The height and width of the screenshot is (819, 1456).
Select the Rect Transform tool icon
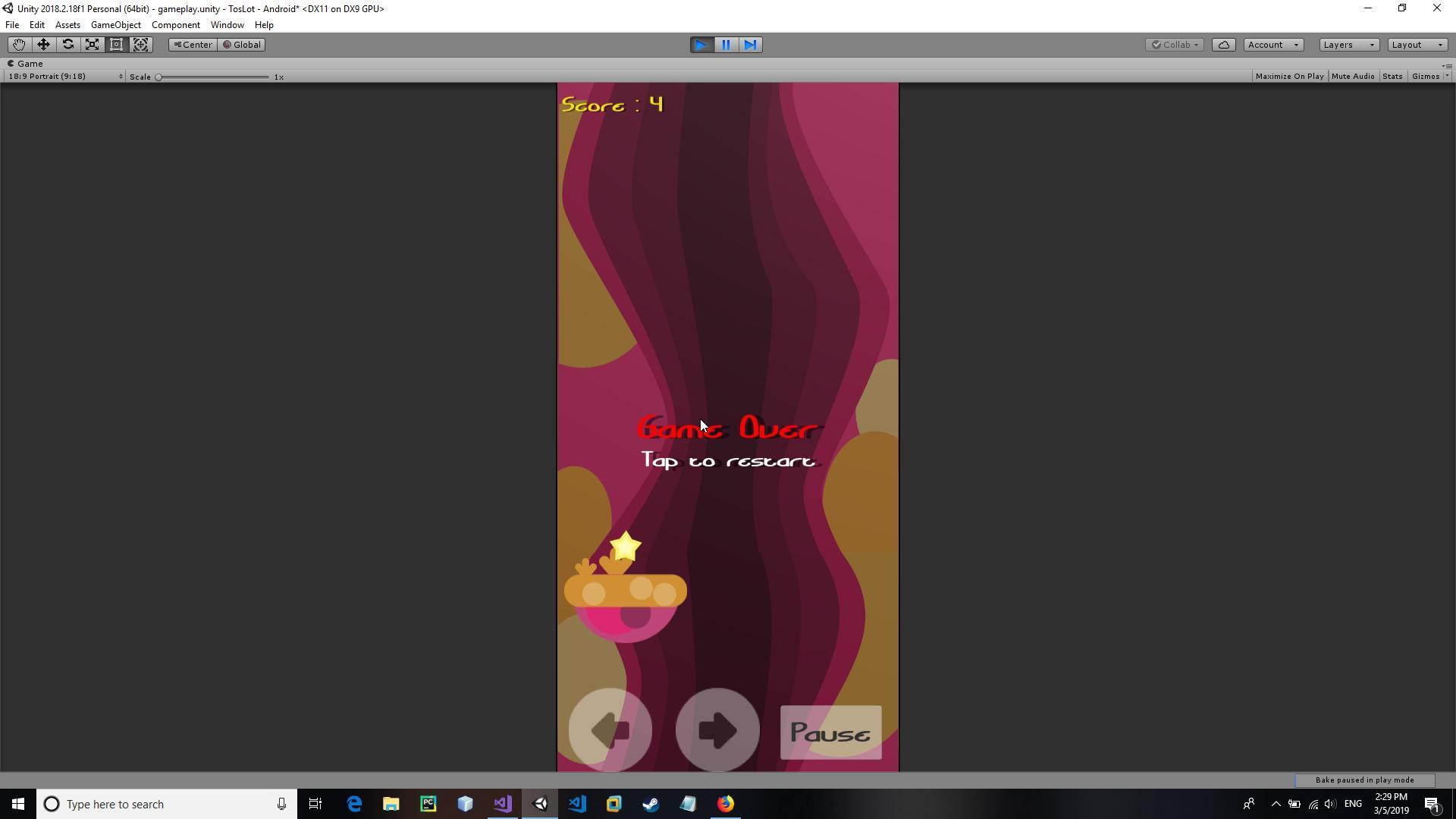click(x=116, y=45)
